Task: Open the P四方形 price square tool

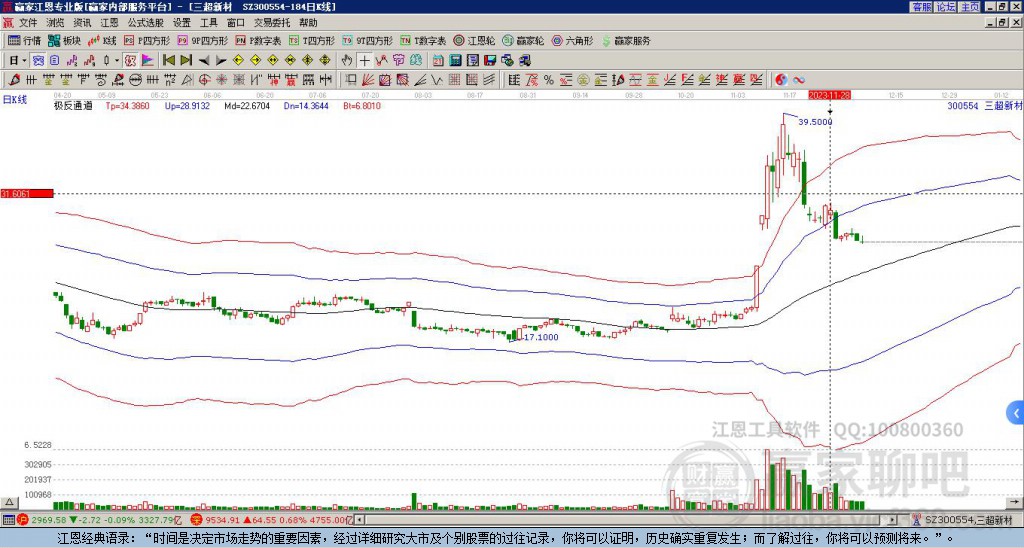Action: click(148, 40)
